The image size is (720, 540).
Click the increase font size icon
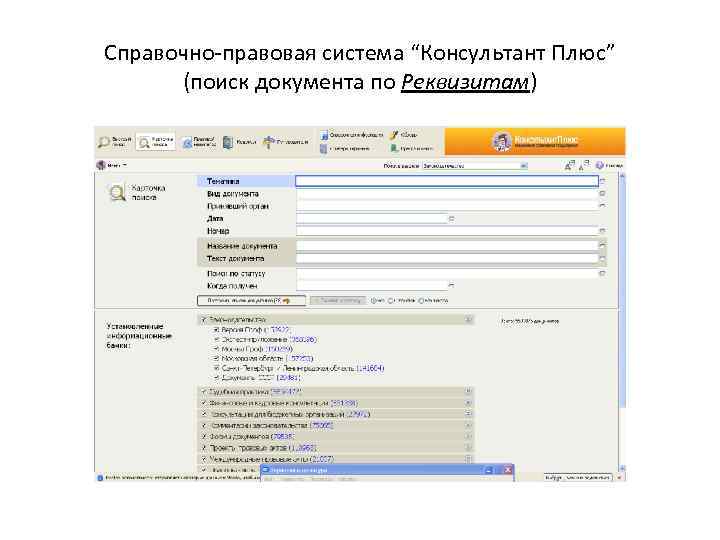coord(570,165)
